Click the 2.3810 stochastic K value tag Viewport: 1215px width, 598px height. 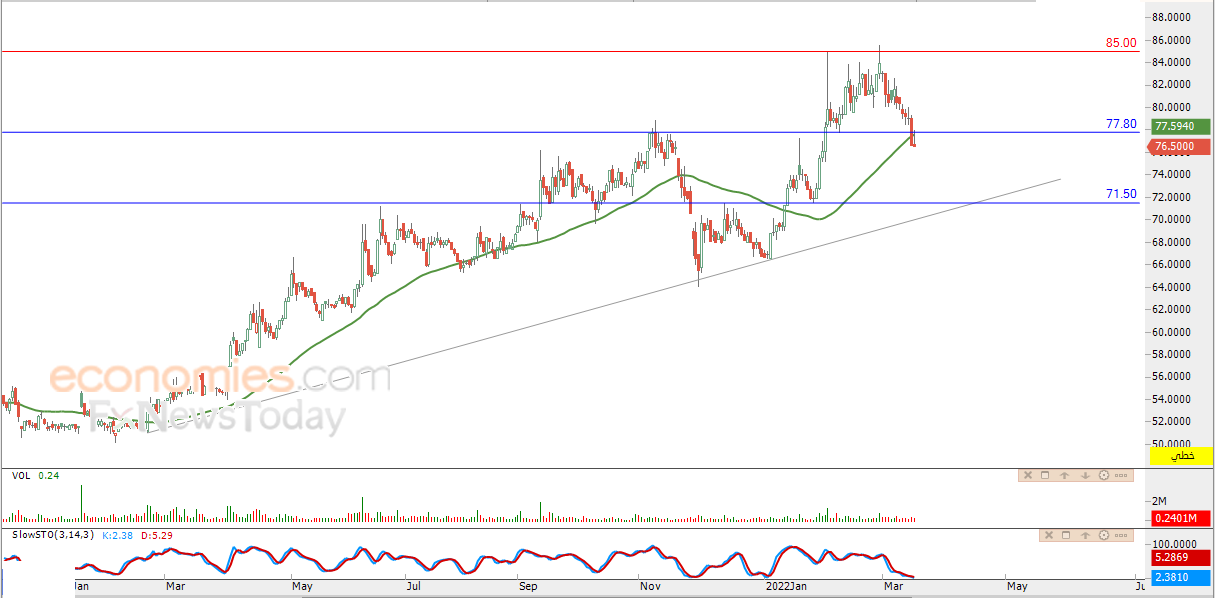tap(1181, 577)
